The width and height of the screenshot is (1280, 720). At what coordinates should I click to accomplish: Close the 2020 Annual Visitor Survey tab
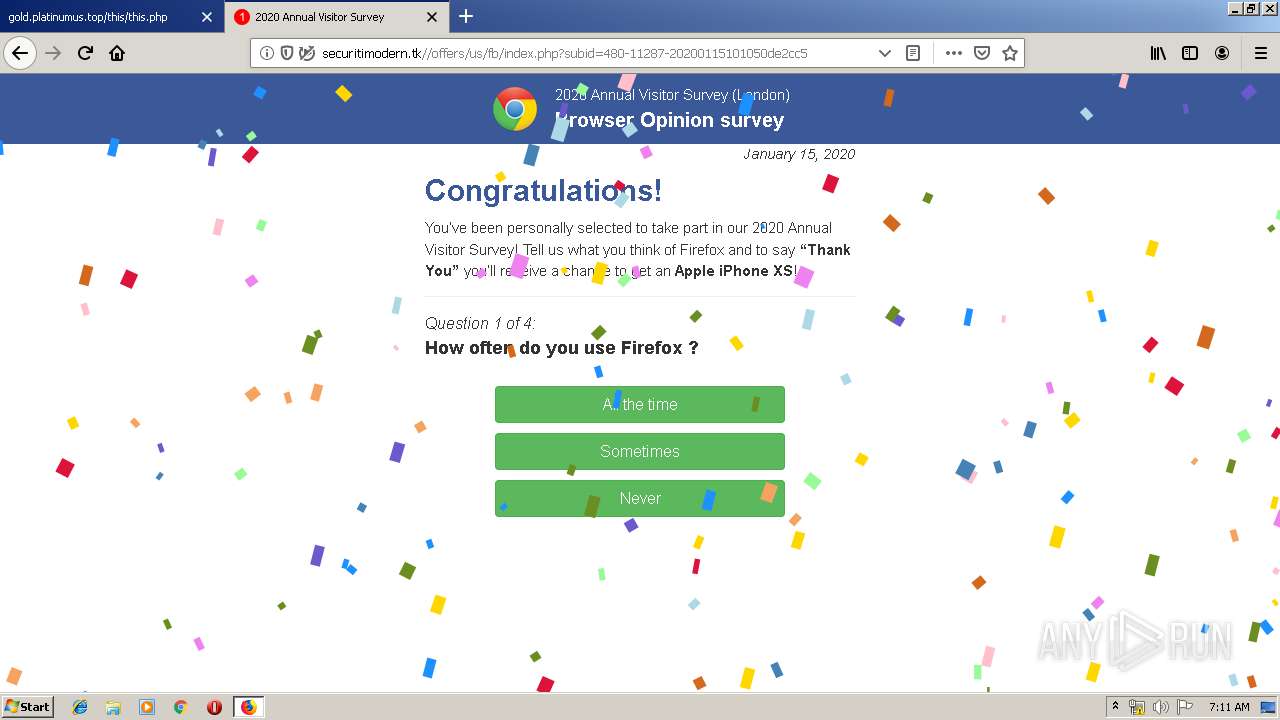(x=432, y=17)
